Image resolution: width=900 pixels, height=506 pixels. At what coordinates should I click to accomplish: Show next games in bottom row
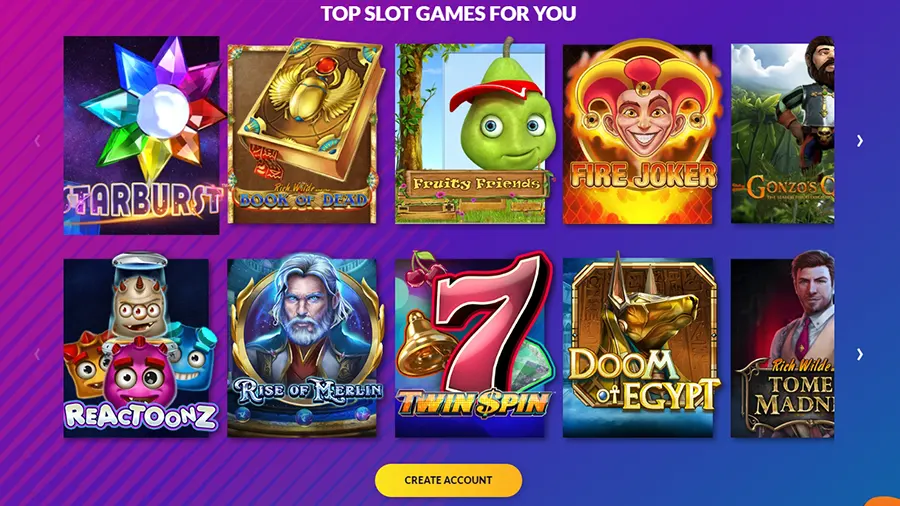859,355
